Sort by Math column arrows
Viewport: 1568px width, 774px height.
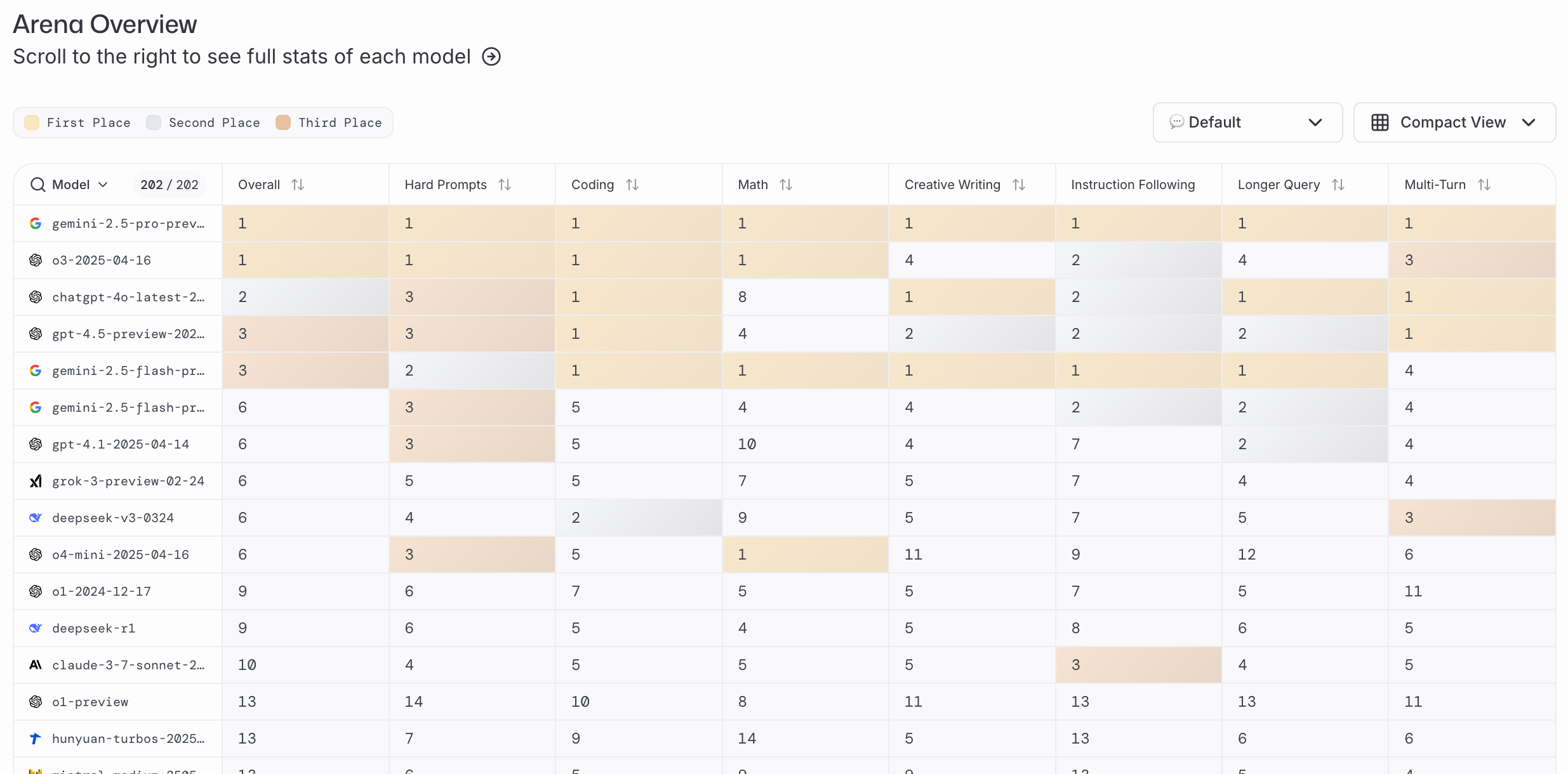coord(786,185)
